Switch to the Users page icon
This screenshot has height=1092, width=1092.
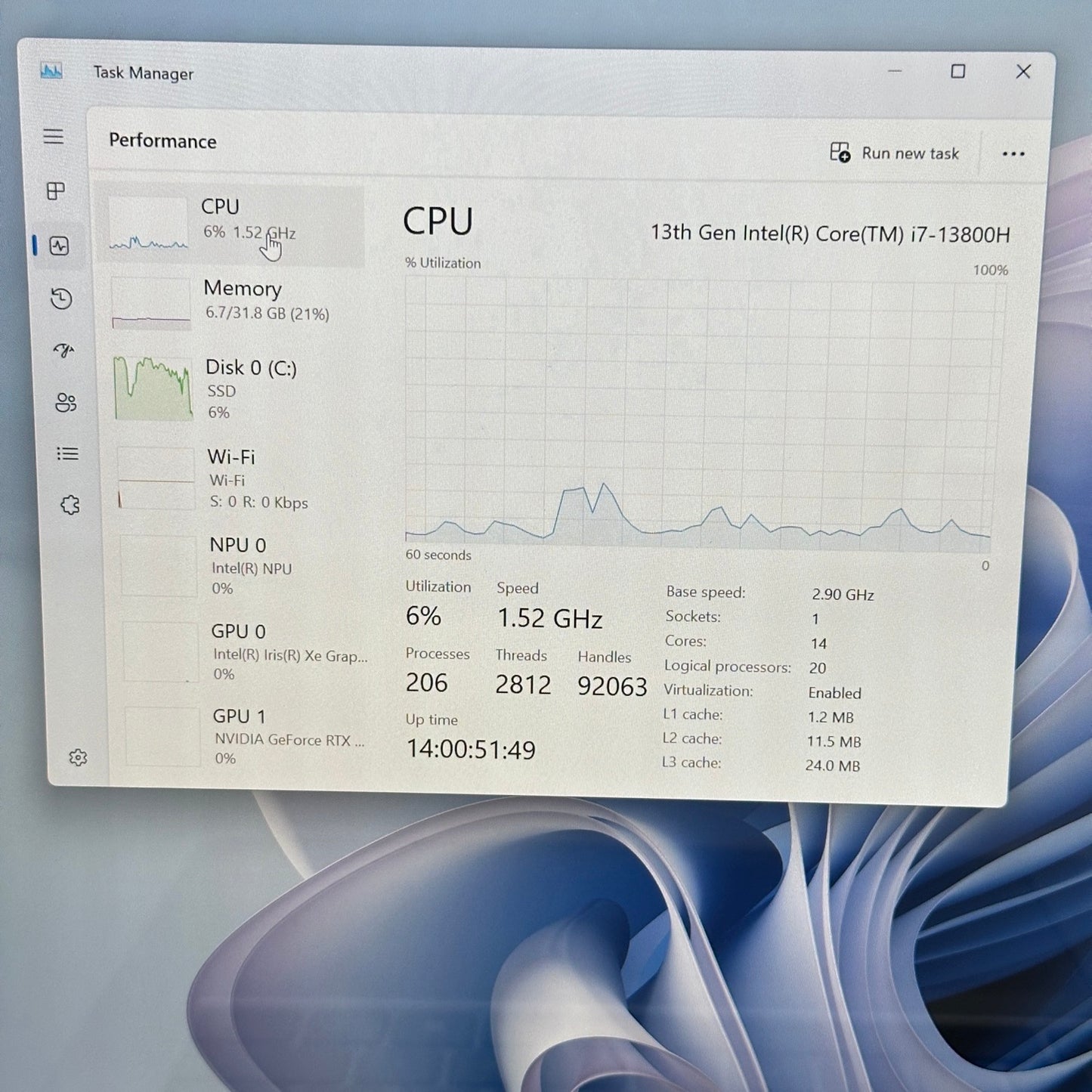tap(66, 403)
